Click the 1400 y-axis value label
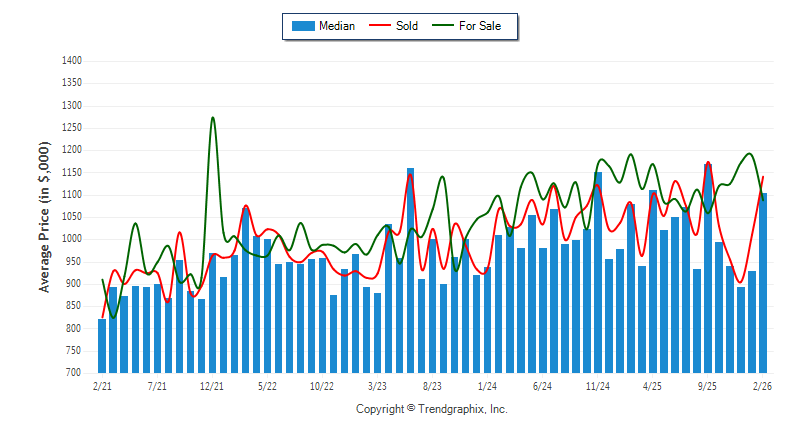The height and width of the screenshot is (434, 800). [x=70, y=61]
